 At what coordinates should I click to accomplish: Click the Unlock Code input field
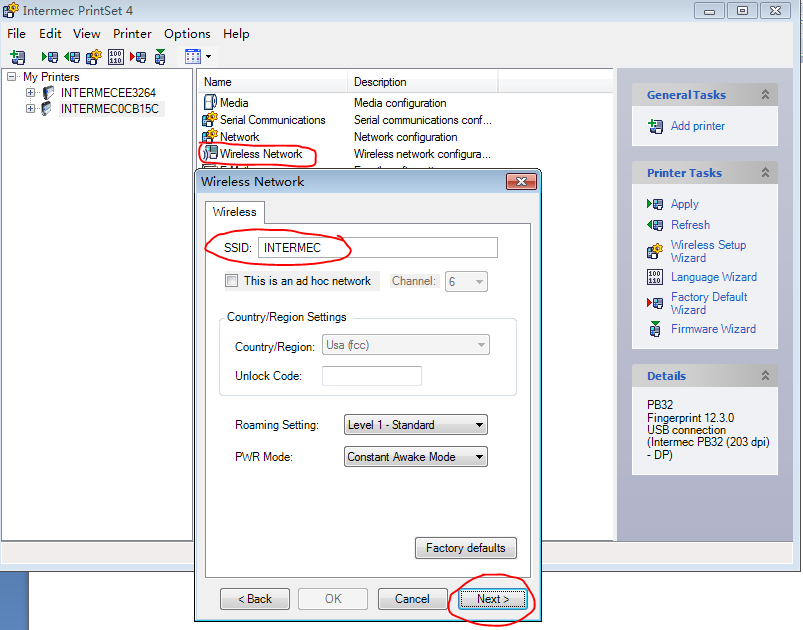pos(372,375)
